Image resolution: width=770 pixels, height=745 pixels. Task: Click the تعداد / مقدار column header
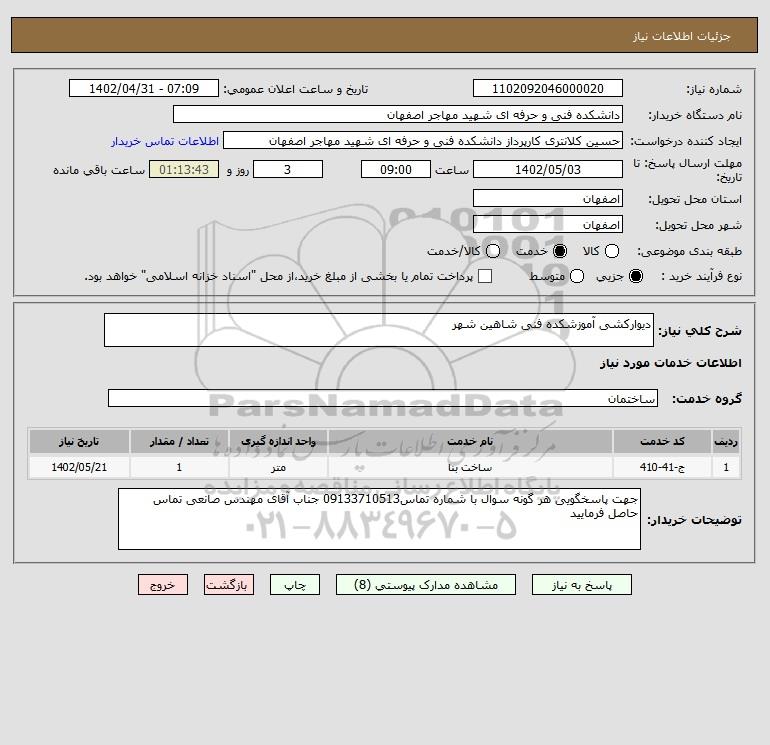pos(179,441)
